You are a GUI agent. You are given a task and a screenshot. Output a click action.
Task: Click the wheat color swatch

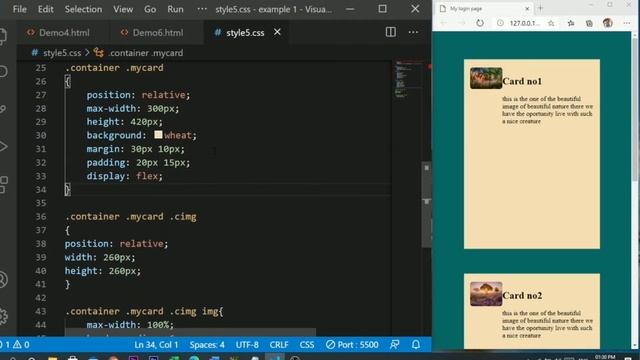(x=158, y=134)
